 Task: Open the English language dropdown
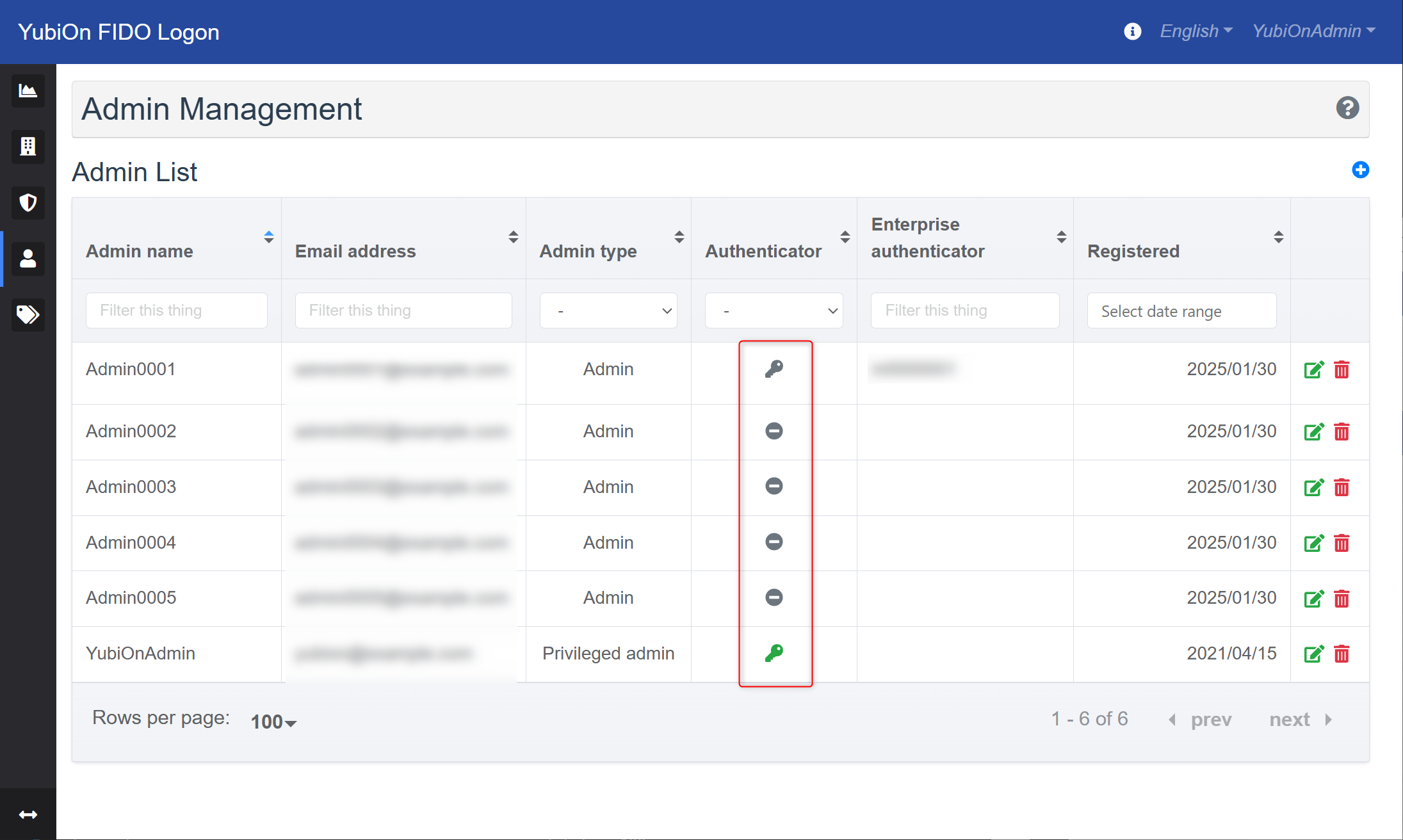pyautogui.click(x=1196, y=31)
